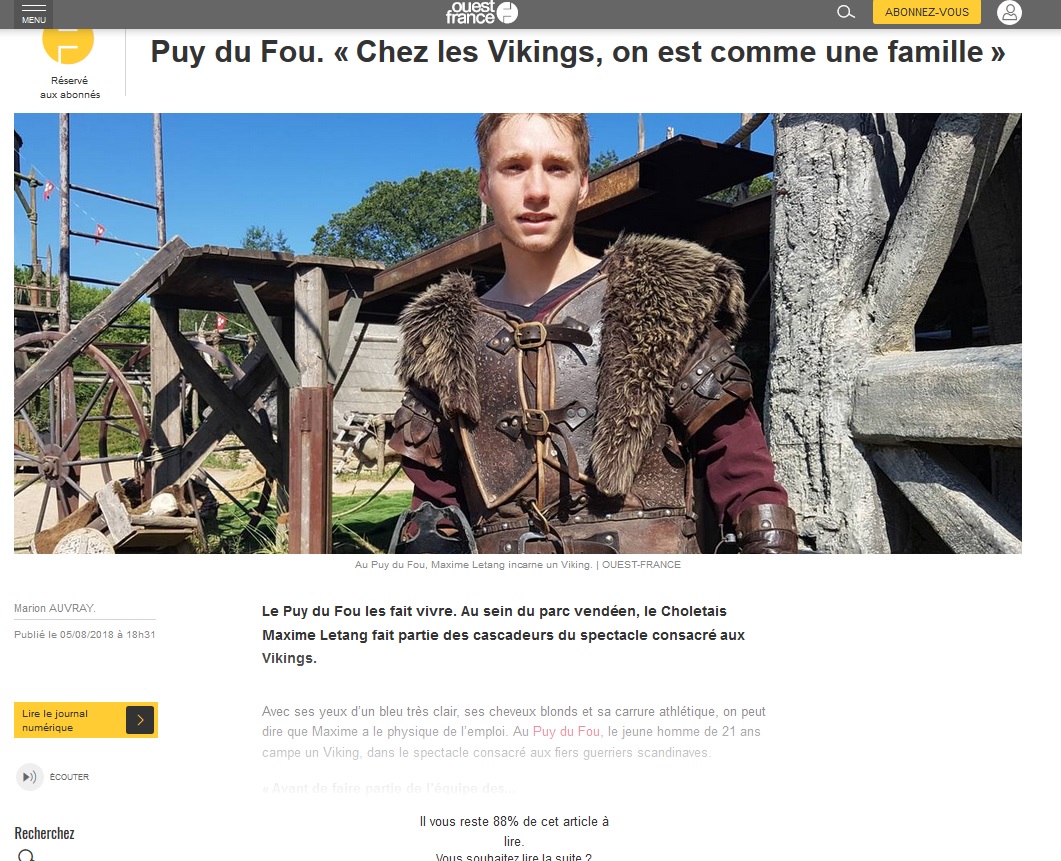Open the hamburger MENU icon
This screenshot has width=1061, height=861.
pos(34,8)
